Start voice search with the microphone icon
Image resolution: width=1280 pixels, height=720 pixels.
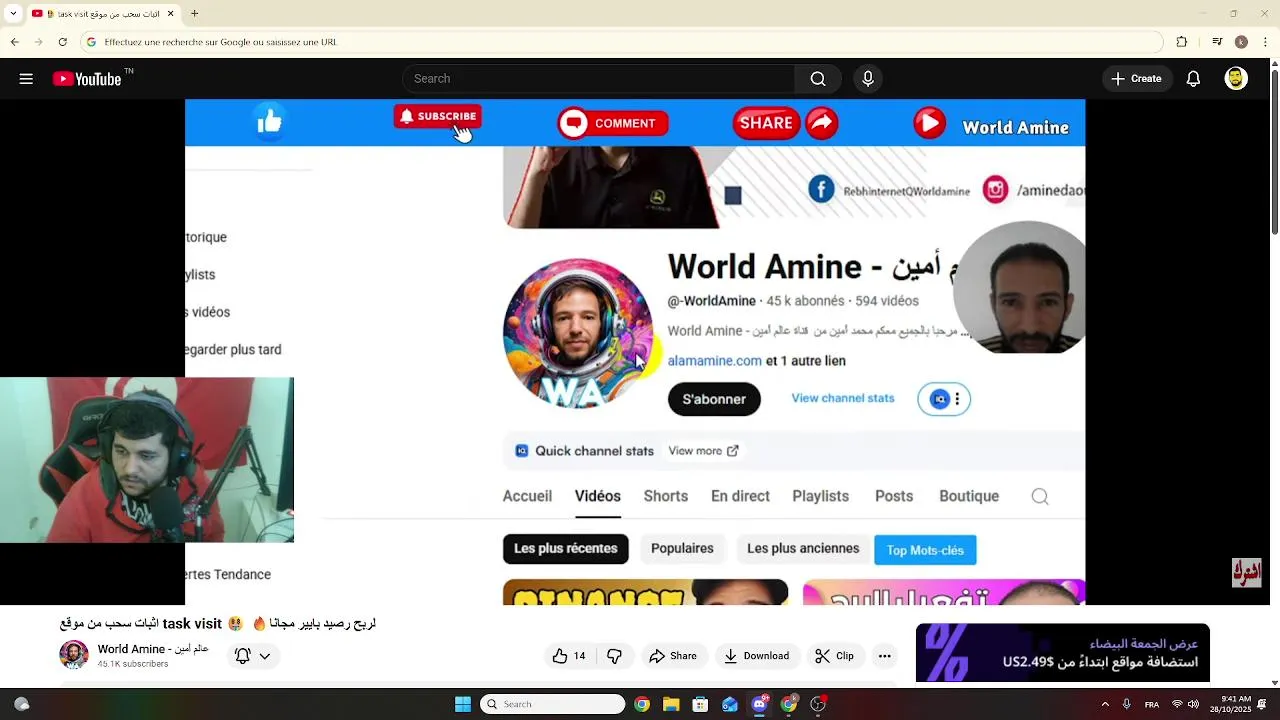(868, 79)
